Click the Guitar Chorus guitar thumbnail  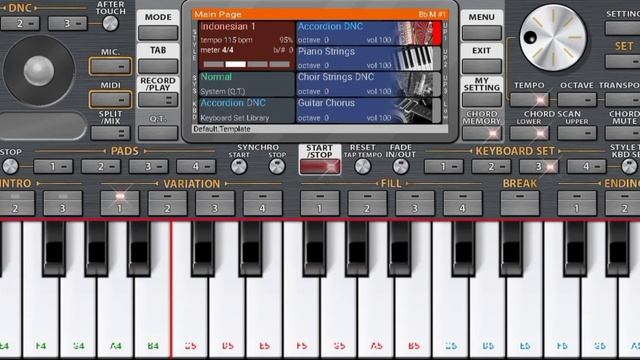[x=416, y=110]
